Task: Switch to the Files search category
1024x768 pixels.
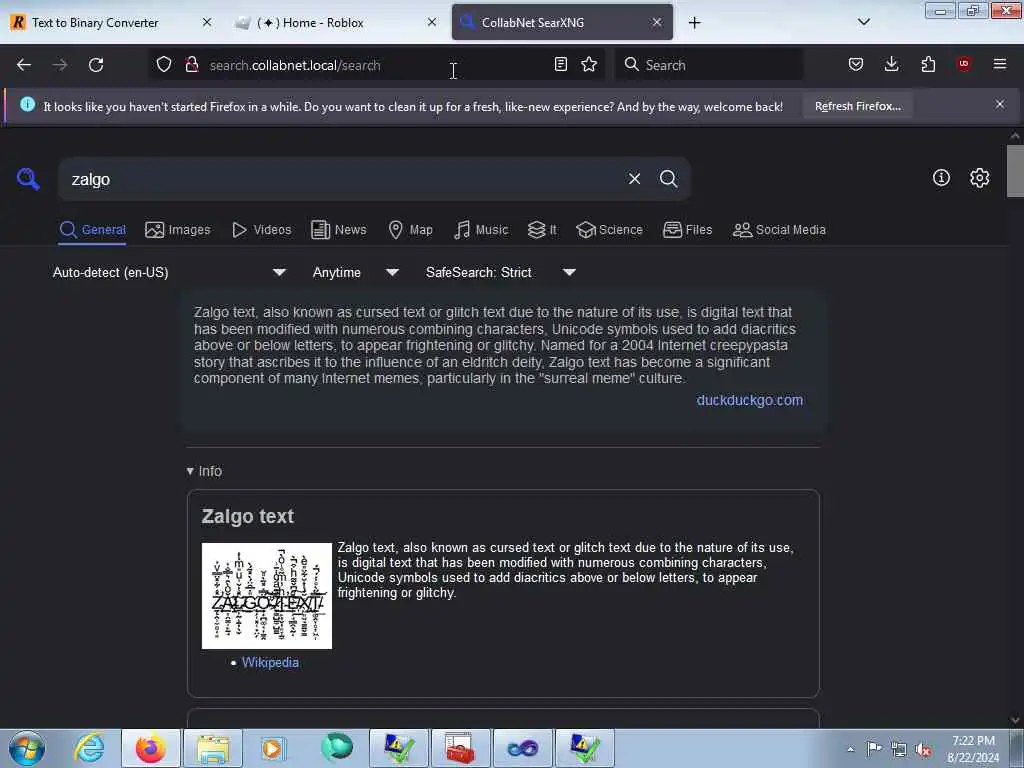Action: [687, 230]
